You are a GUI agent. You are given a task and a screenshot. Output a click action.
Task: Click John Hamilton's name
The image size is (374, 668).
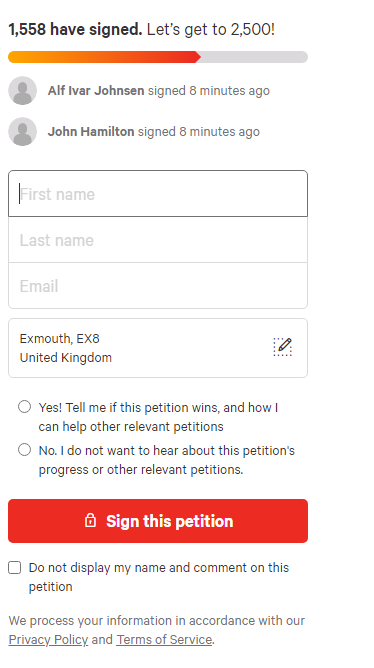(91, 132)
